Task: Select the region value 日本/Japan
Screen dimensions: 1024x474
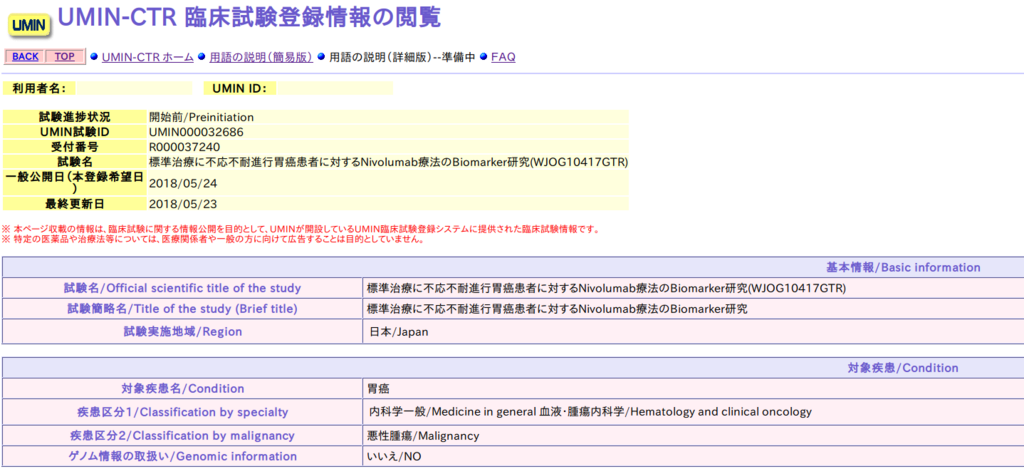Action: tap(398, 332)
